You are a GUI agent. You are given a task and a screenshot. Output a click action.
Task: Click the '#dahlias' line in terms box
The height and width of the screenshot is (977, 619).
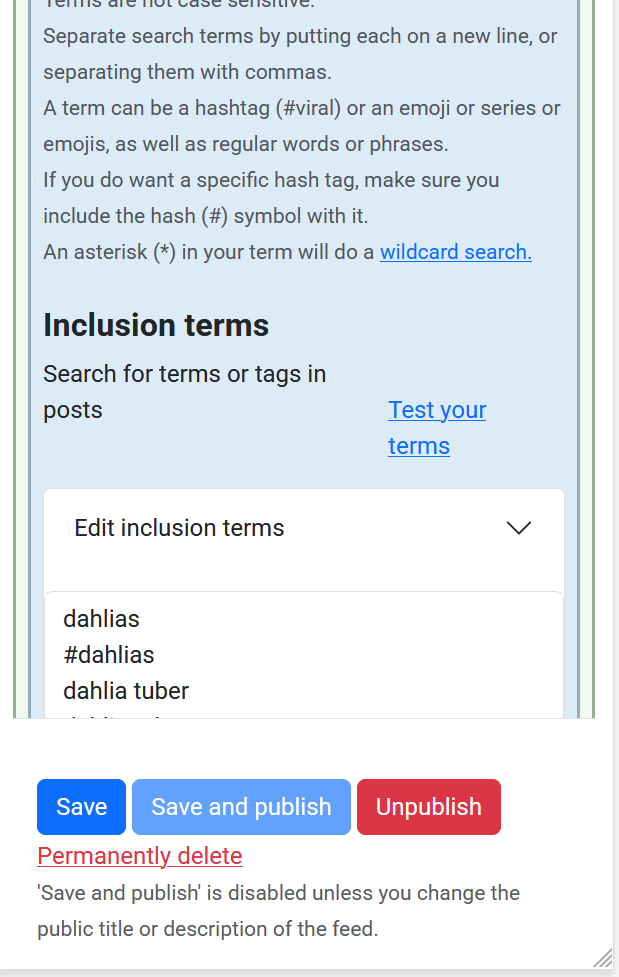tap(109, 655)
